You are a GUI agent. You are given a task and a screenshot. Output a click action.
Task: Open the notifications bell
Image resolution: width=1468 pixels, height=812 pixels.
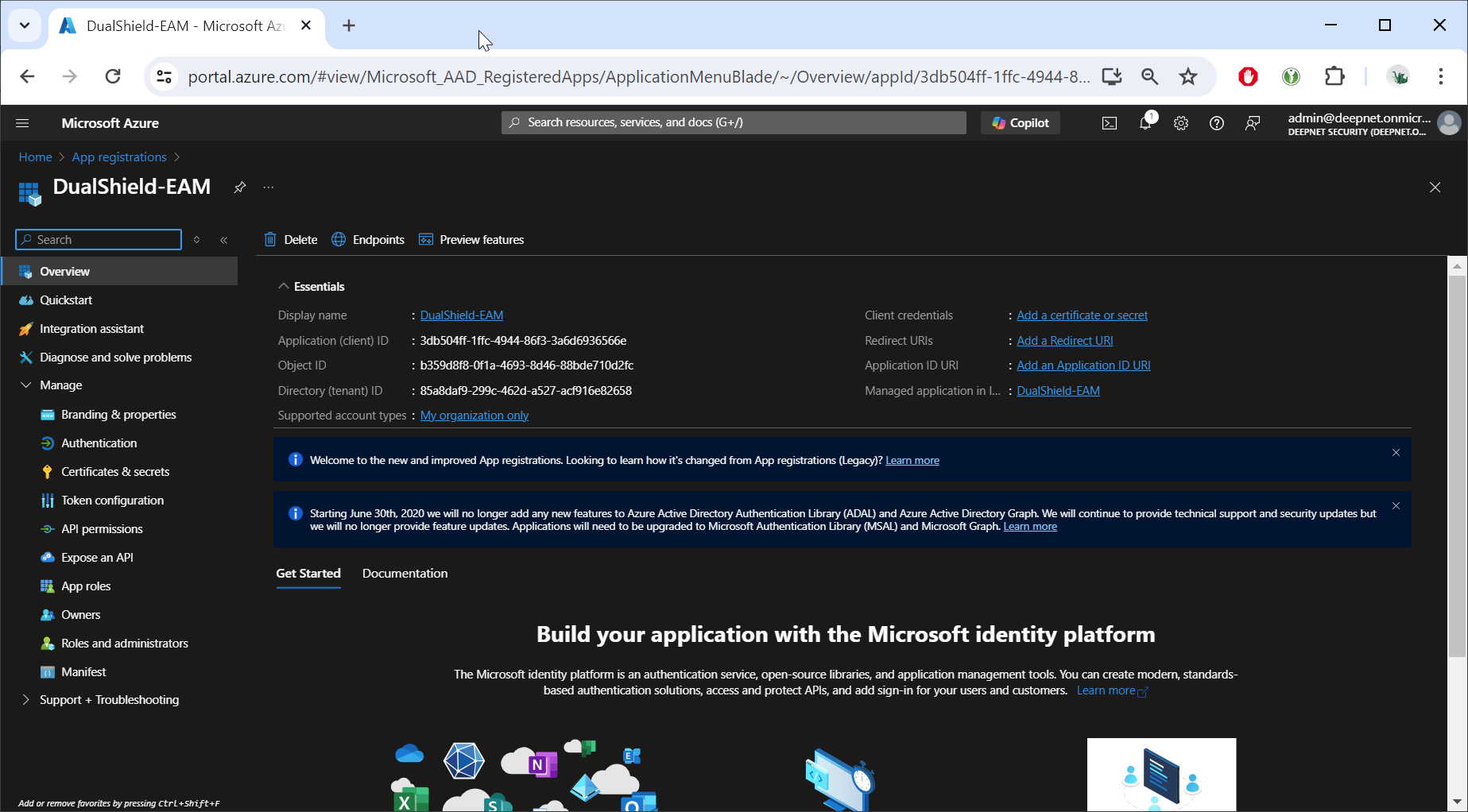[x=1145, y=123]
